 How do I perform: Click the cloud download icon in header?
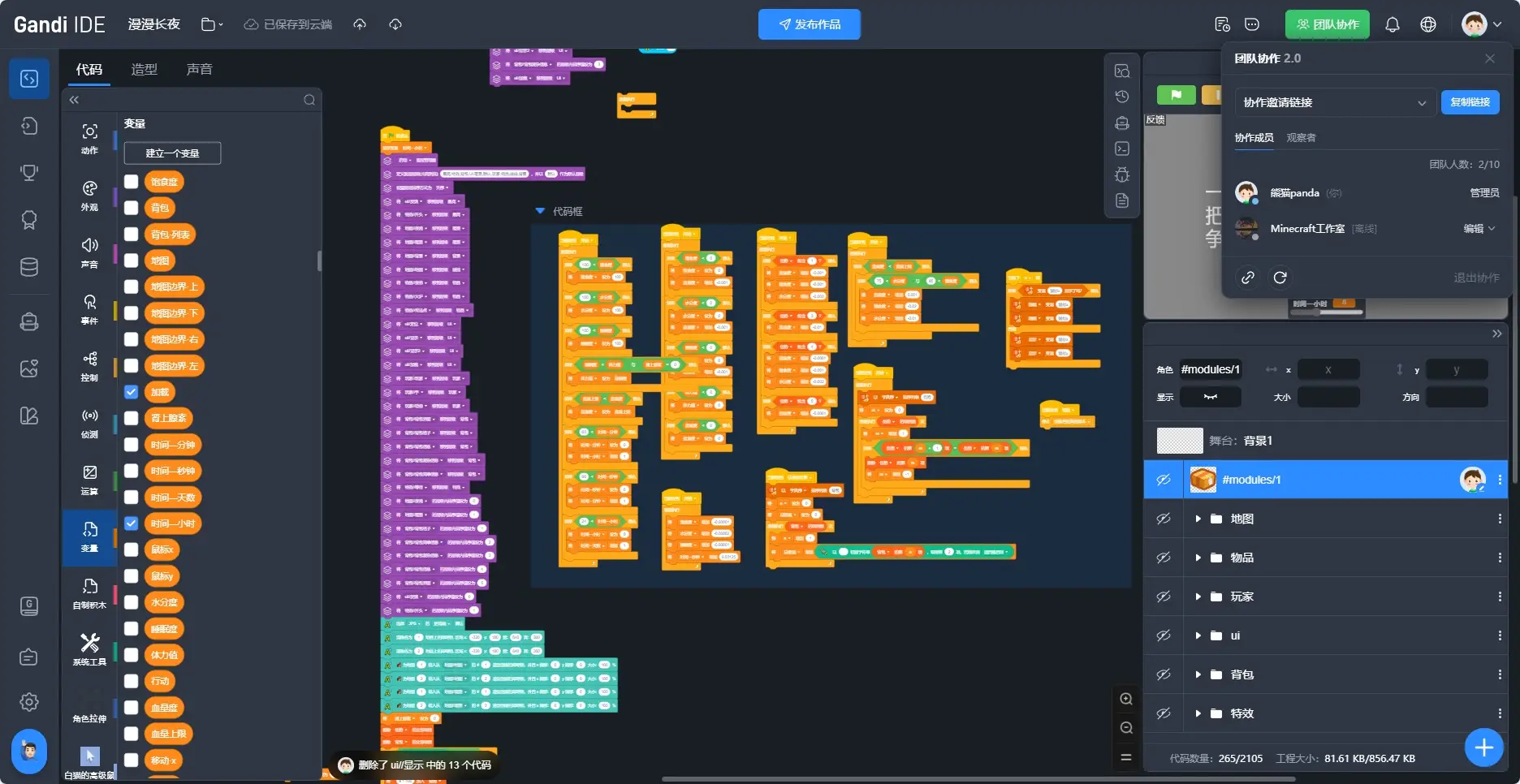coord(395,24)
